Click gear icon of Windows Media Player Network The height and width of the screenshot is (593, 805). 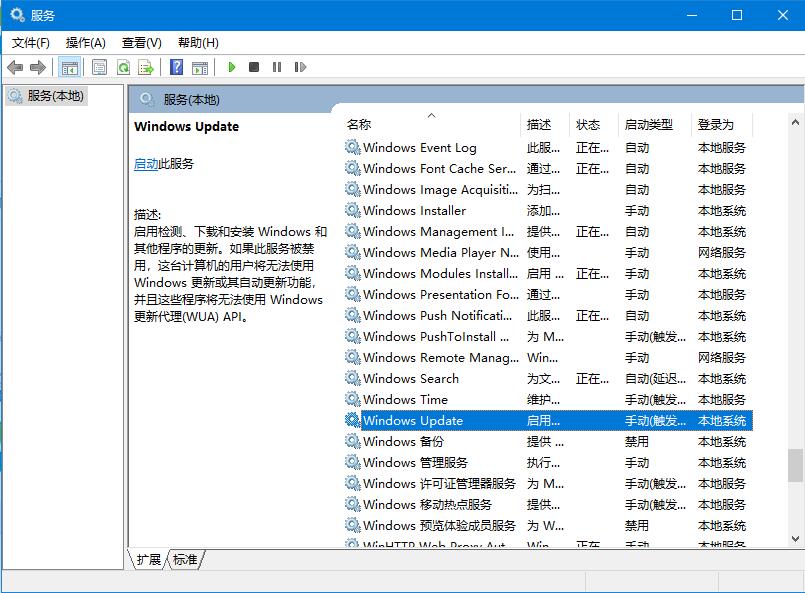click(352, 253)
